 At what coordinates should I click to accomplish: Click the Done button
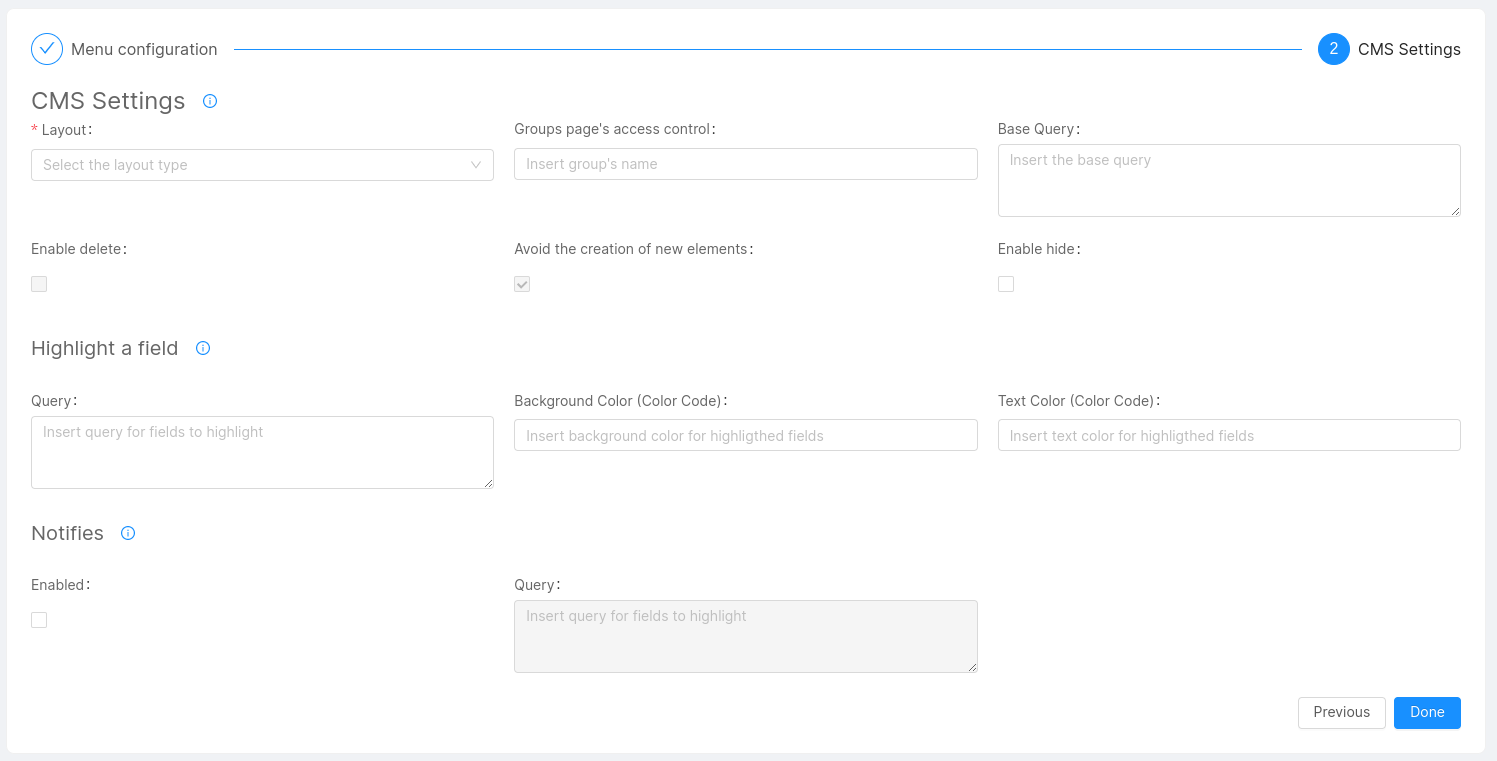coord(1427,712)
